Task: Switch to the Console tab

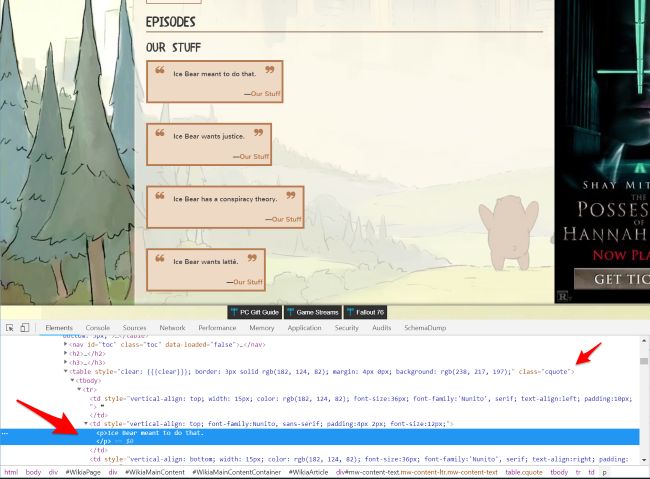Action: pyautogui.click(x=98, y=328)
